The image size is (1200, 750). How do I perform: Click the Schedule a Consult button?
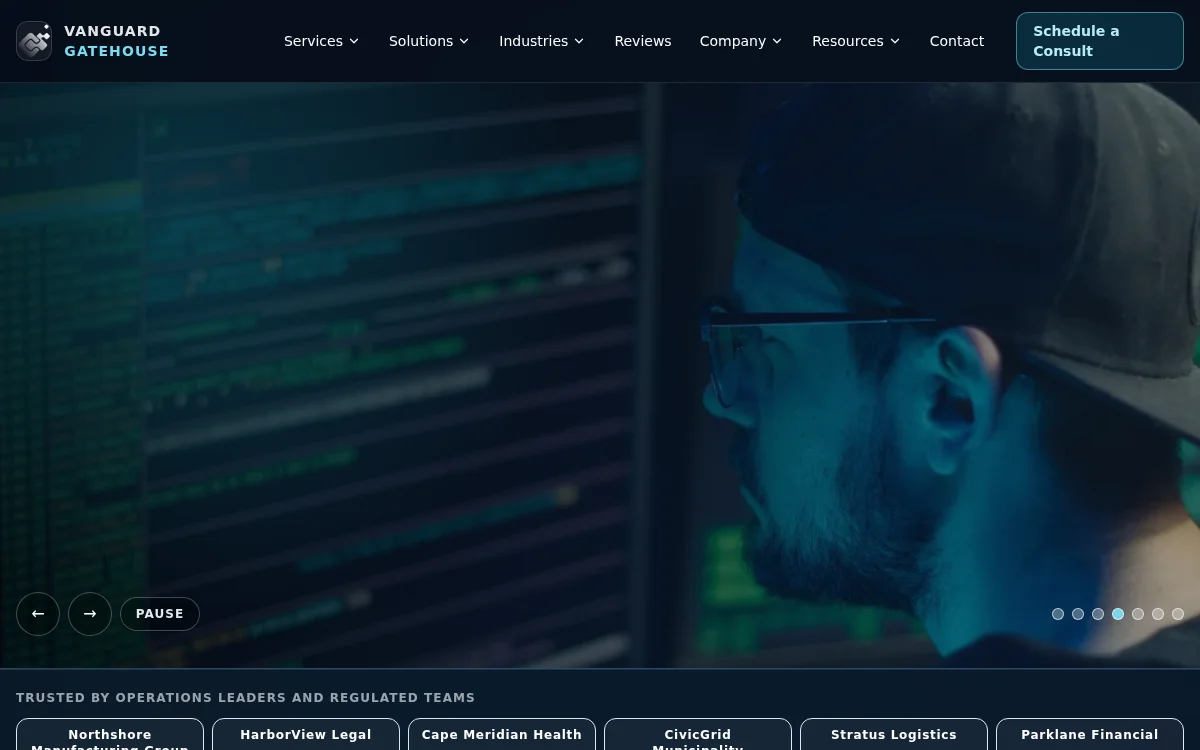pyautogui.click(x=1099, y=41)
